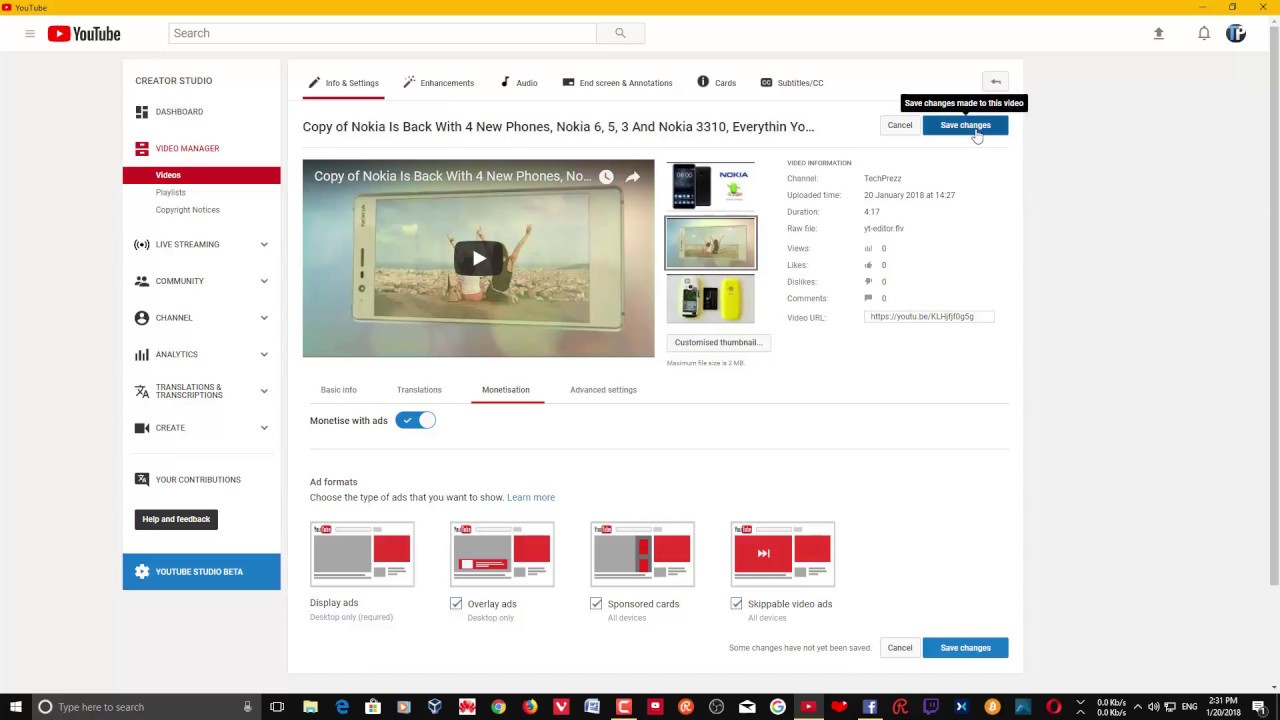The width and height of the screenshot is (1280, 720).
Task: Click the Community people icon
Action: (x=142, y=281)
